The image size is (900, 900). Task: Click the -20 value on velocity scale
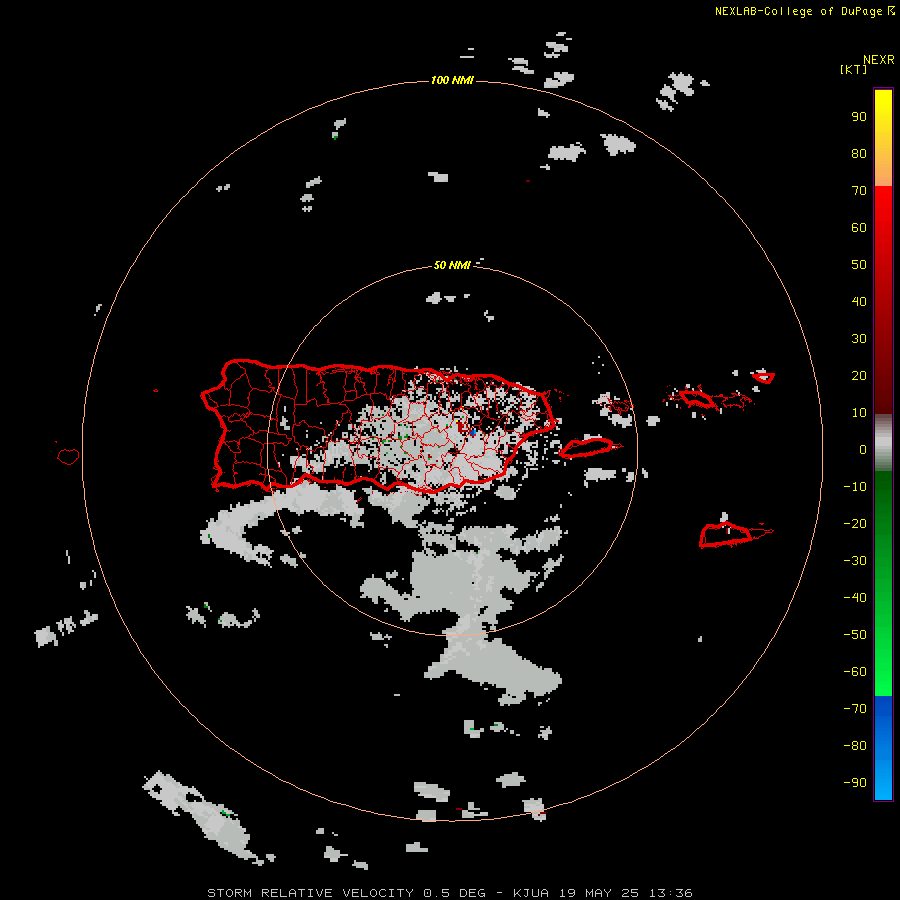click(855, 523)
